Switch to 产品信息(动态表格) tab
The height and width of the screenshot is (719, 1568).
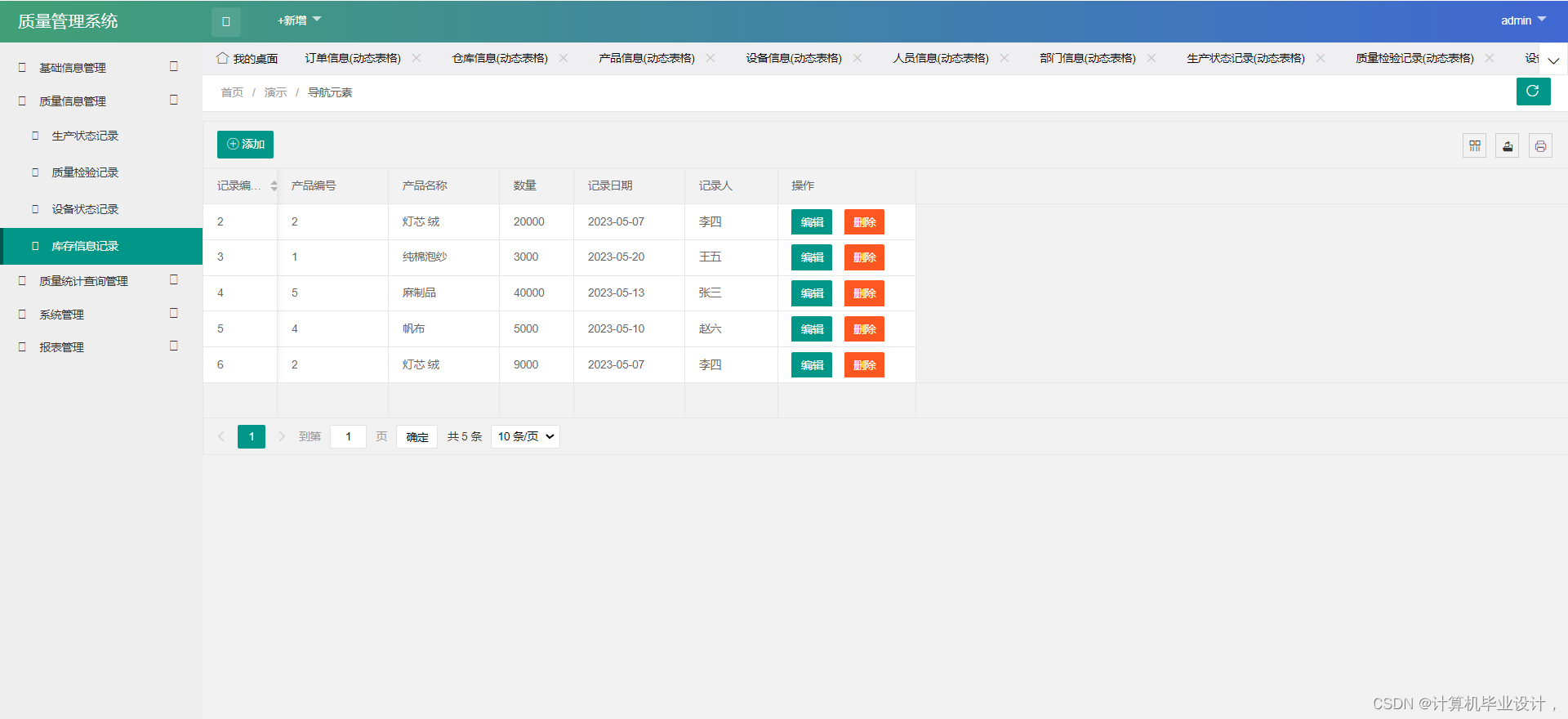(x=647, y=59)
